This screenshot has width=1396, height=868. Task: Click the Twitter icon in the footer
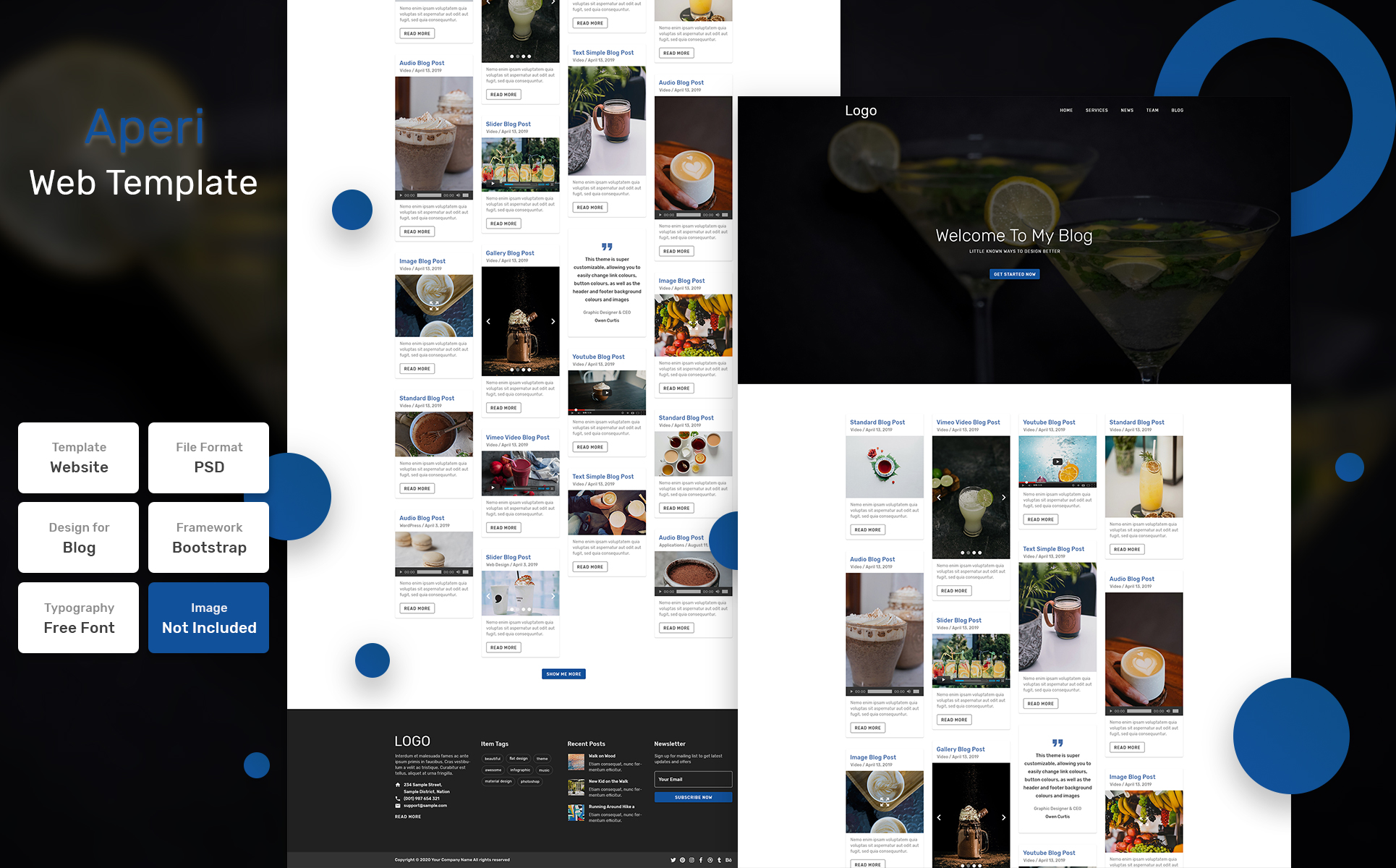click(673, 860)
